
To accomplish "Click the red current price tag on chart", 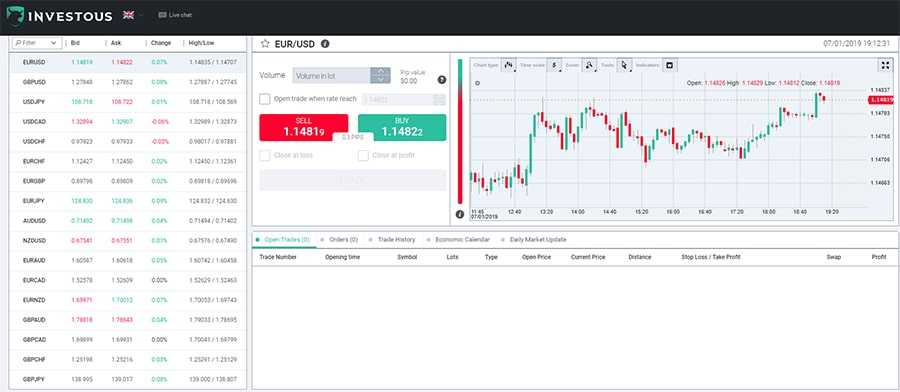I will [x=882, y=100].
